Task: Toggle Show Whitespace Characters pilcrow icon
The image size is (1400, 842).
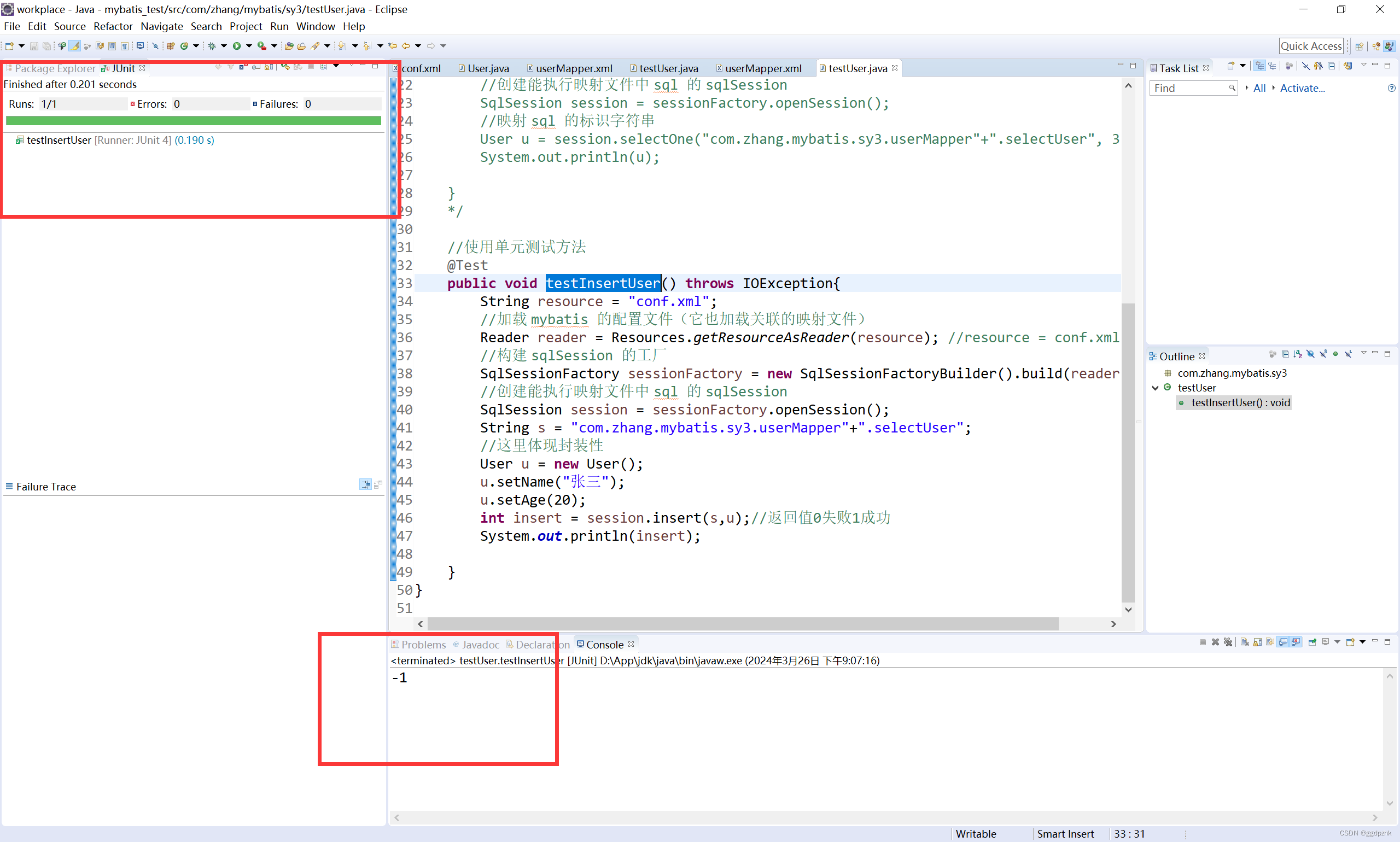Action: click(124, 46)
